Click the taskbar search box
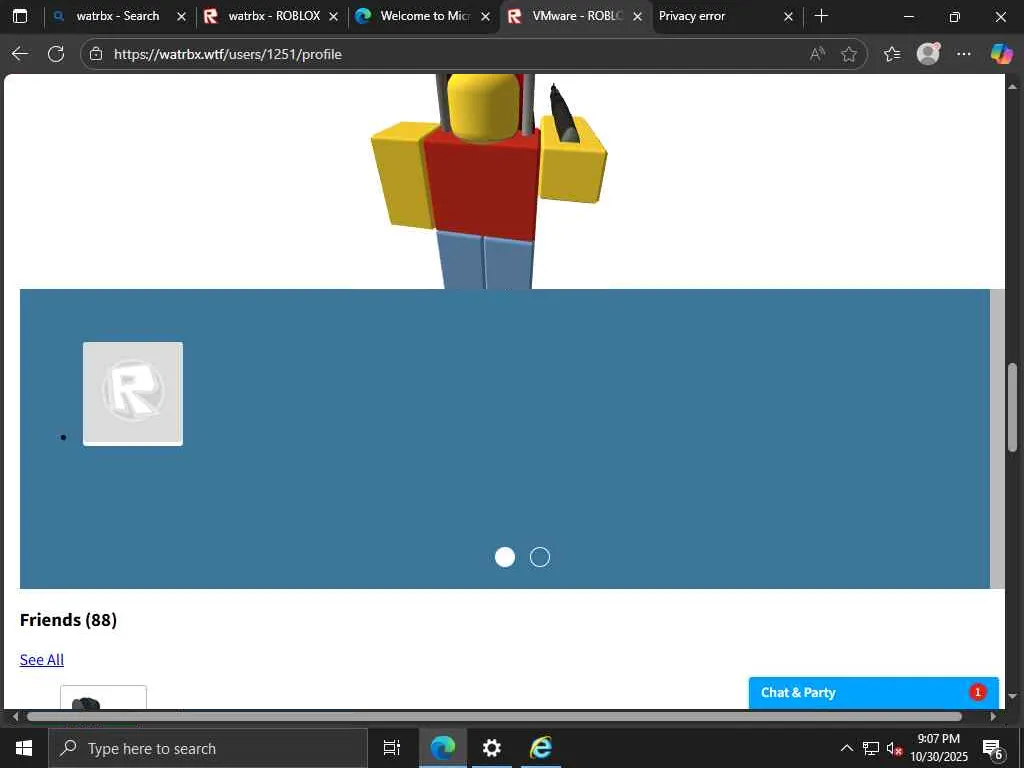Viewport: 1024px width, 768px height. point(208,748)
